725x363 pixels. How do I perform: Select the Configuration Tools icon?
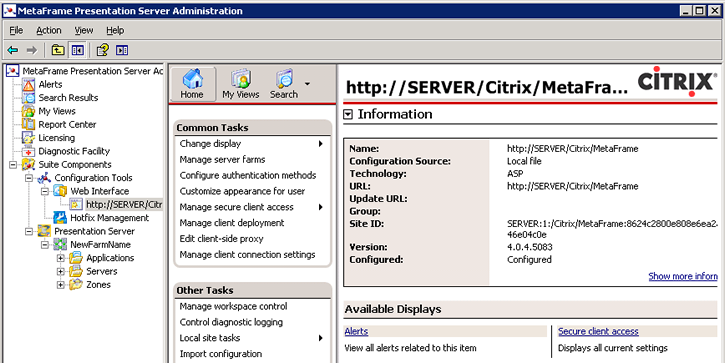point(44,178)
